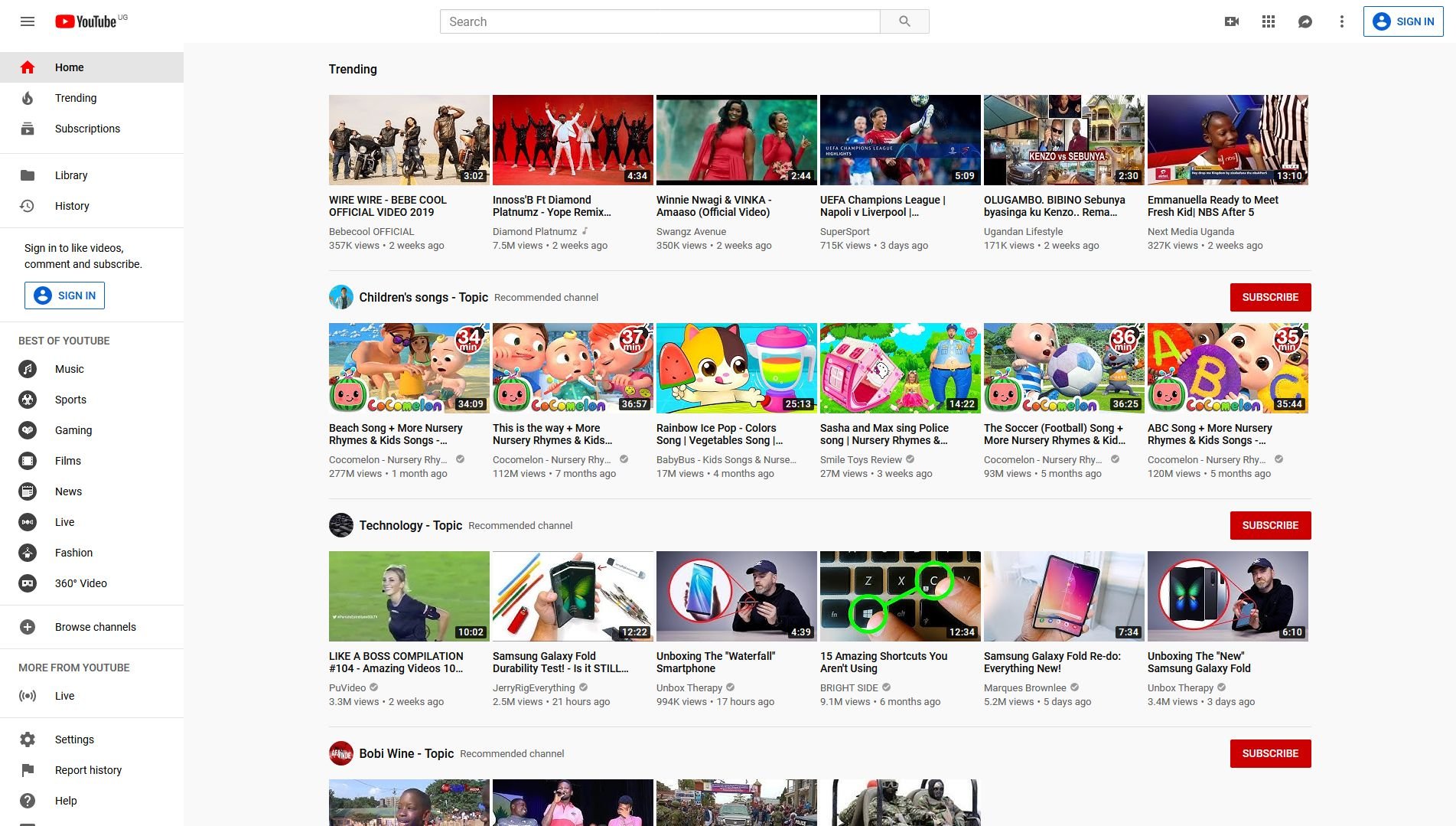This screenshot has height=826, width=1456.
Task: Click the Gaming category icon
Action: pos(28,430)
